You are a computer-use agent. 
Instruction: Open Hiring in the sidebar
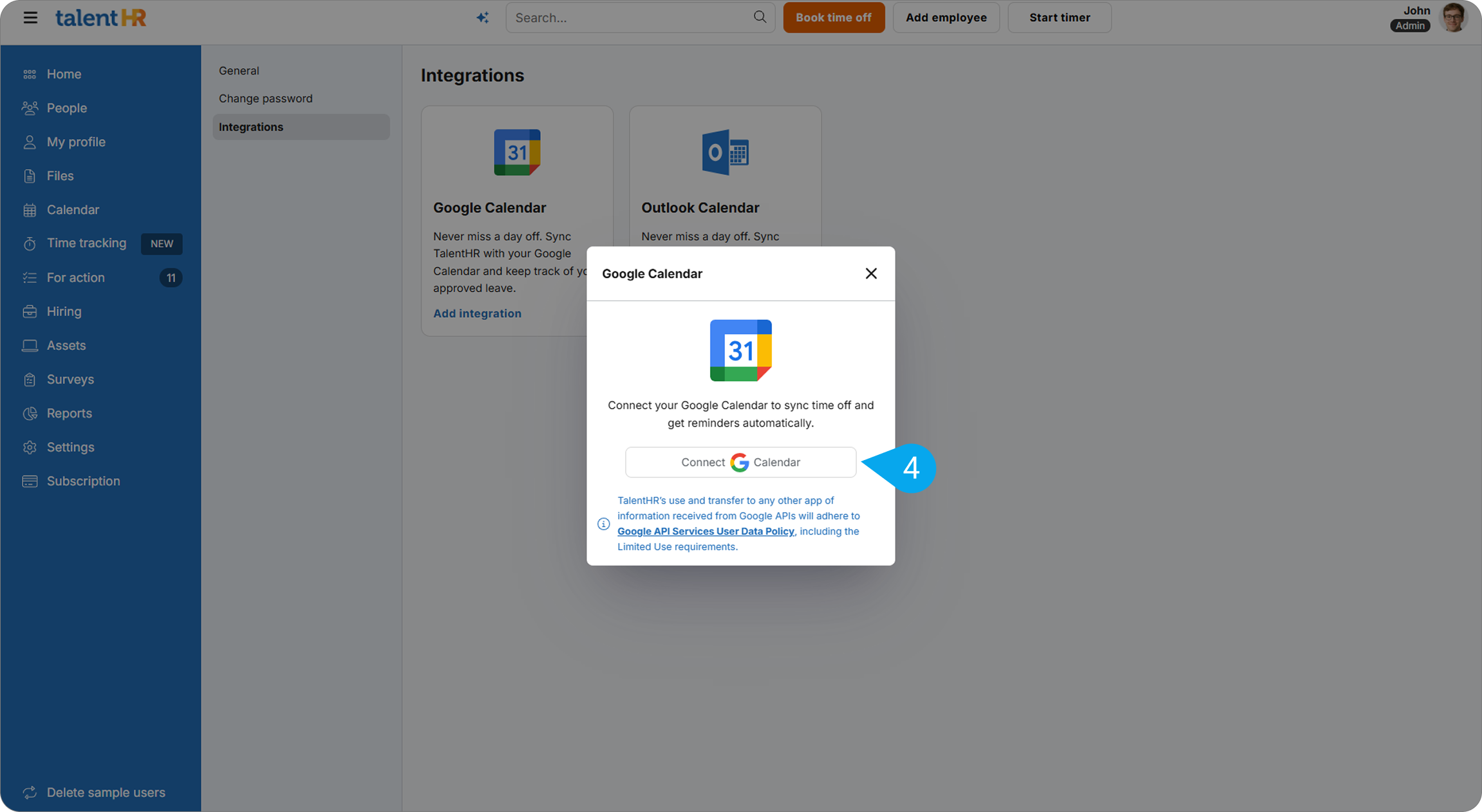tap(64, 311)
